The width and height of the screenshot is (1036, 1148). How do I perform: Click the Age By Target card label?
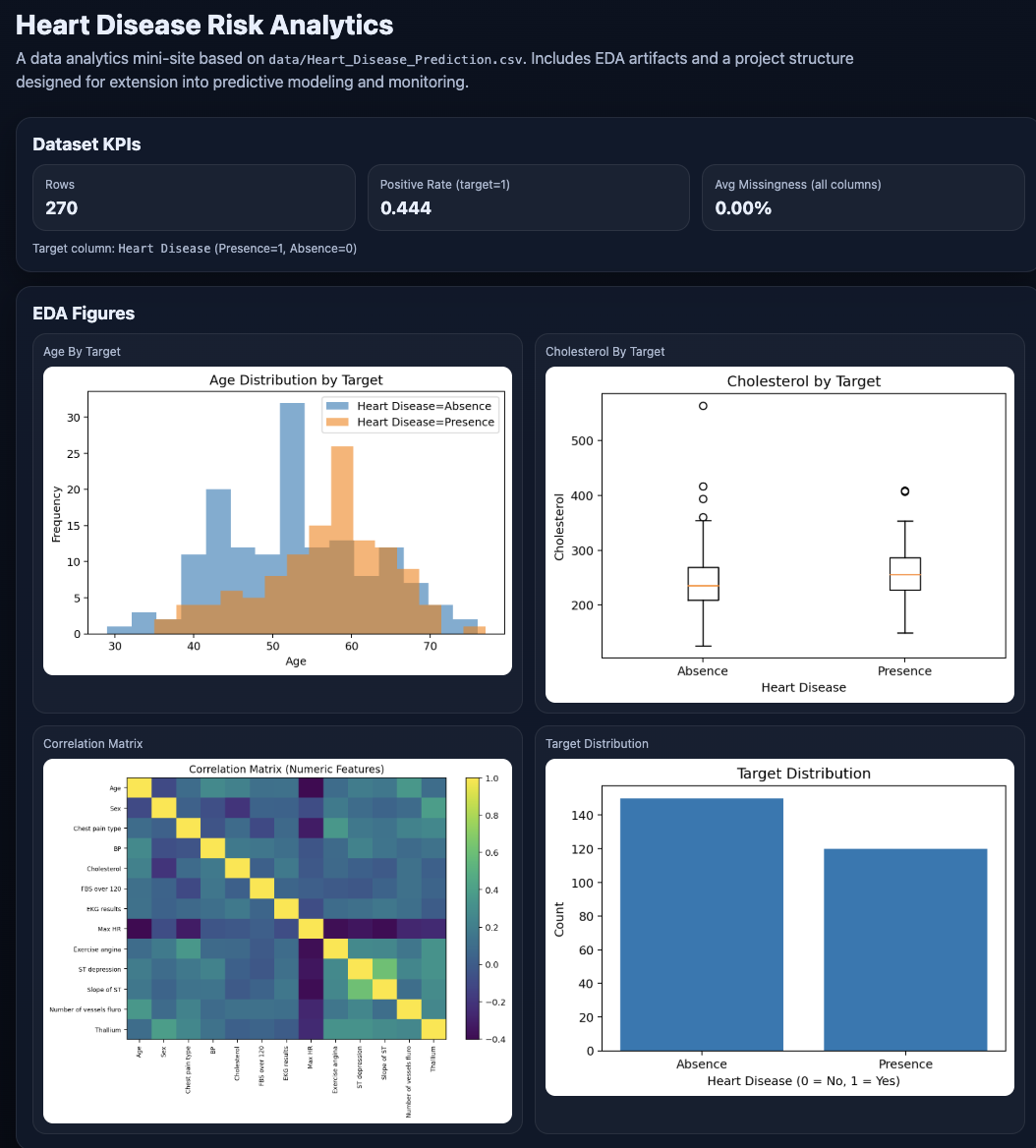click(82, 351)
